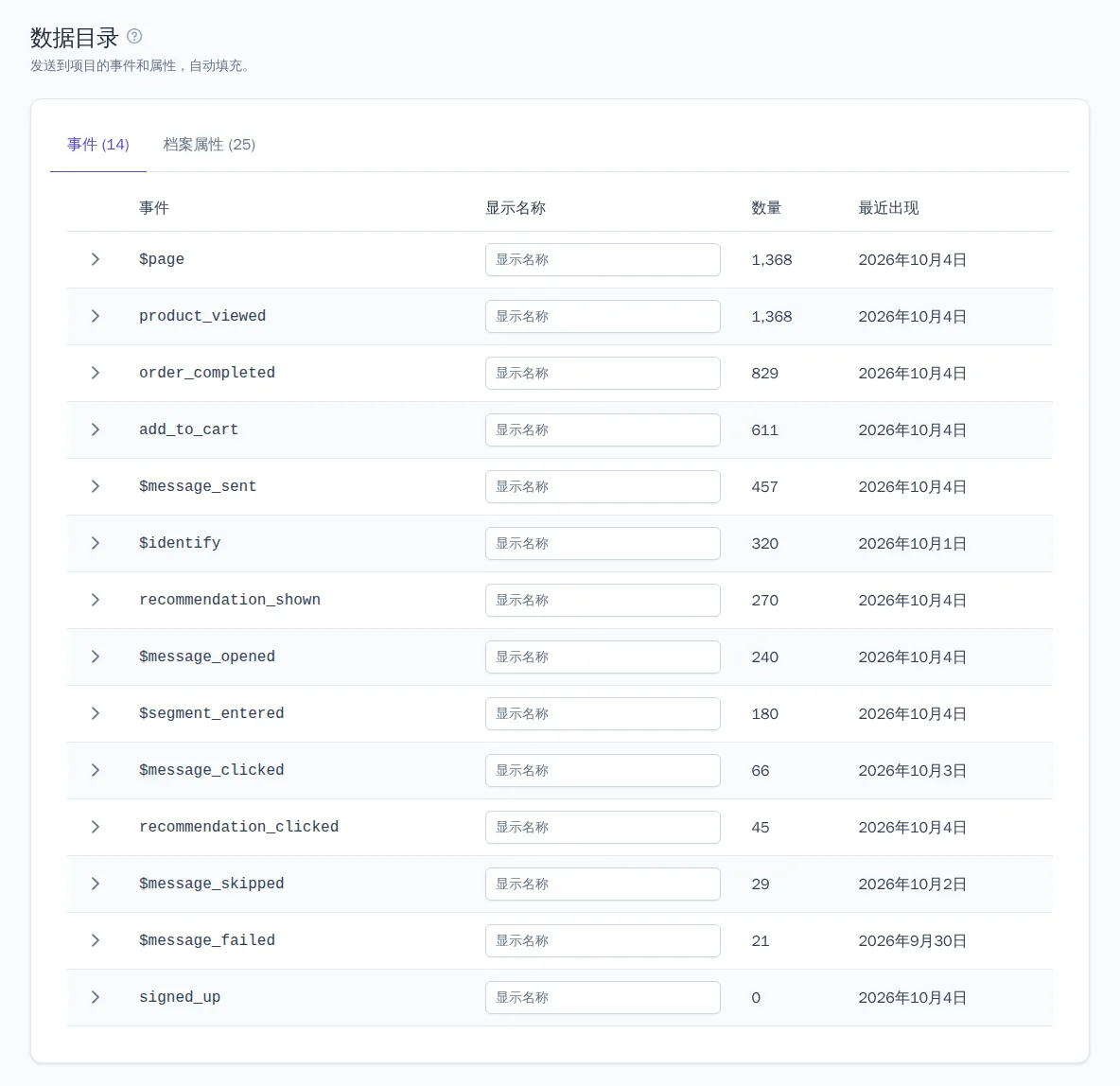Click the 2026年10月2日 date for $message_skipped
The image size is (1120, 1086).
point(912,885)
